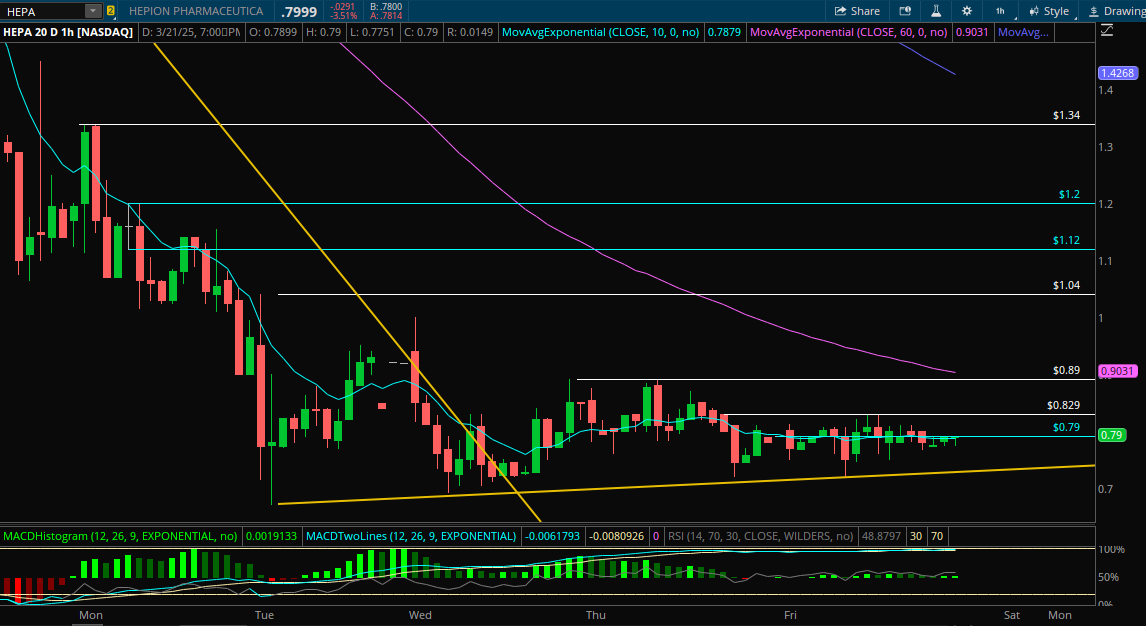Screen dimensions: 1146x626
Task: Click the 0.7879 EMA value
Action: [724, 32]
